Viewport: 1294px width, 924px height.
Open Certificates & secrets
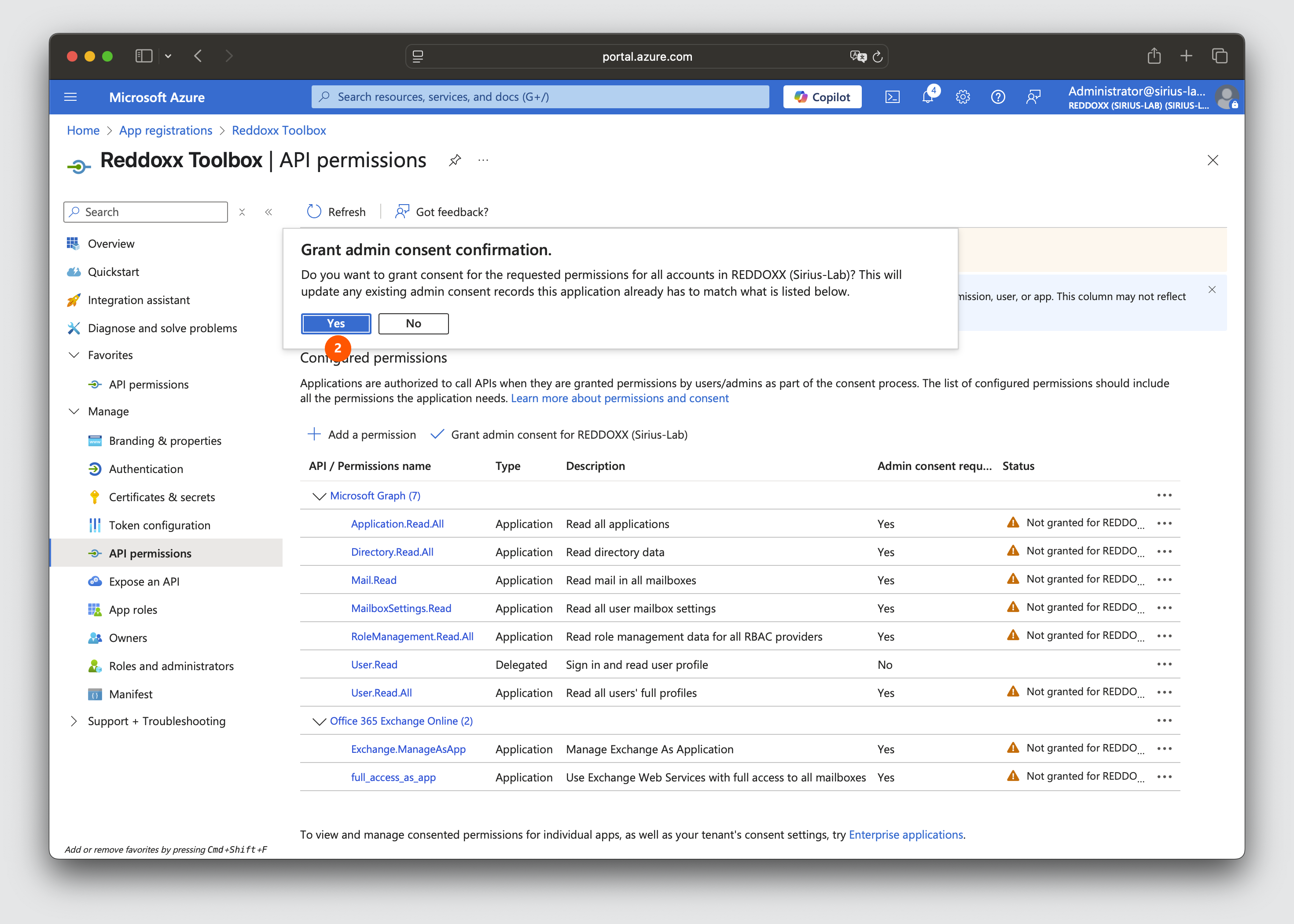(x=162, y=497)
